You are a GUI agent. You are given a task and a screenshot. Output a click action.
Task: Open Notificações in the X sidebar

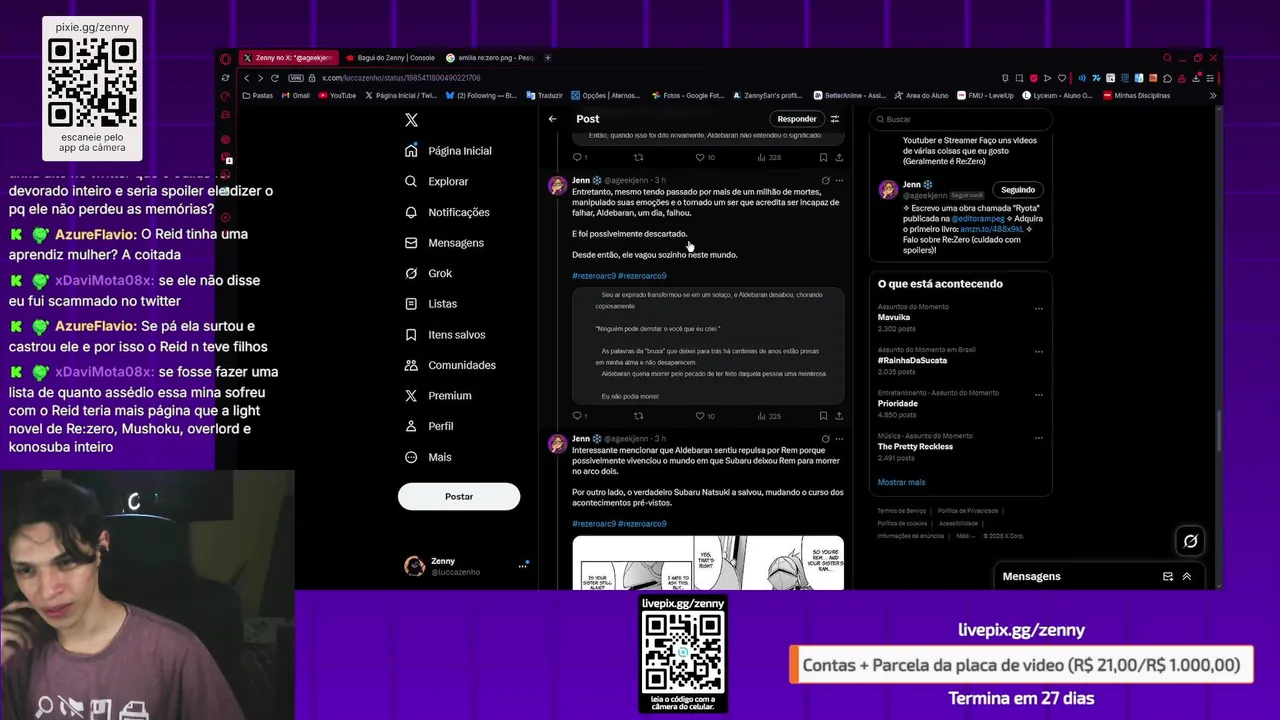click(447, 212)
